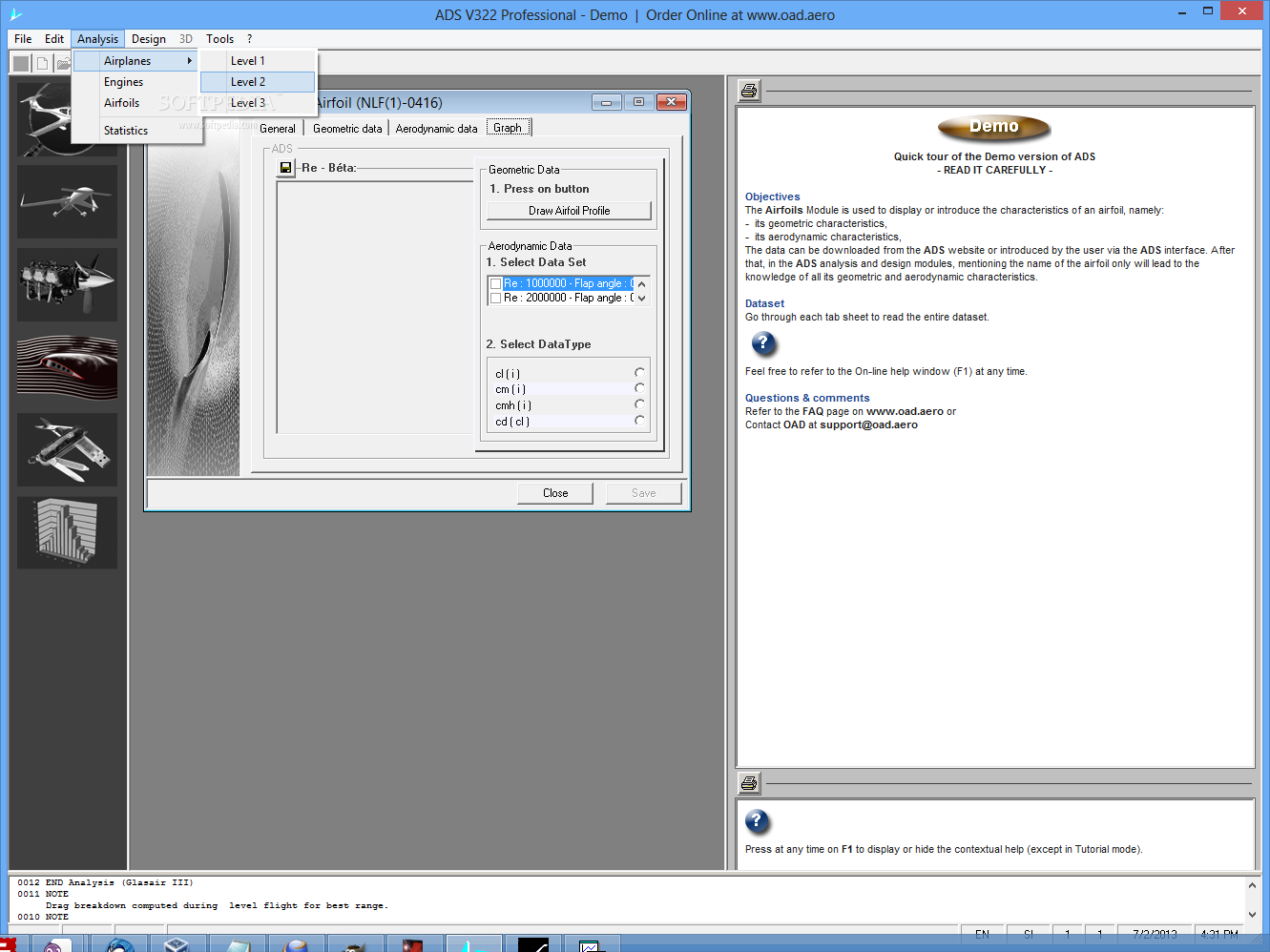Click the Demo badge in the tour panel
This screenshot has width=1270, height=952.
tap(994, 127)
